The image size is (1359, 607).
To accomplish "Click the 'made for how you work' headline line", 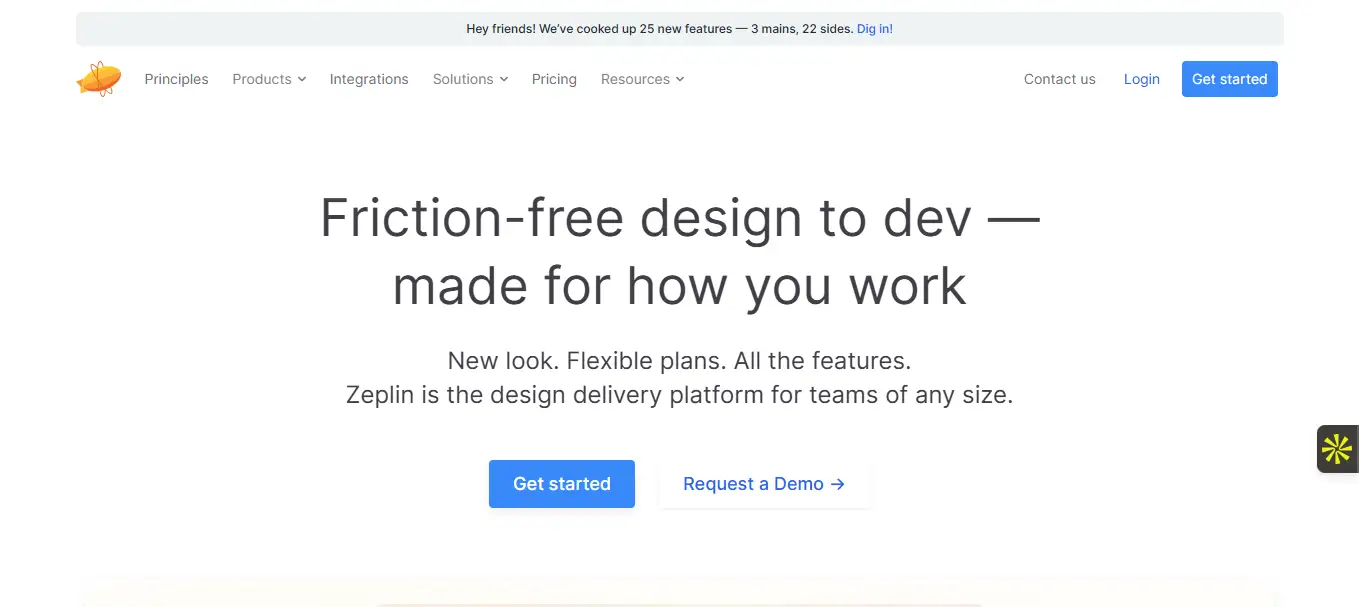I will [x=679, y=286].
